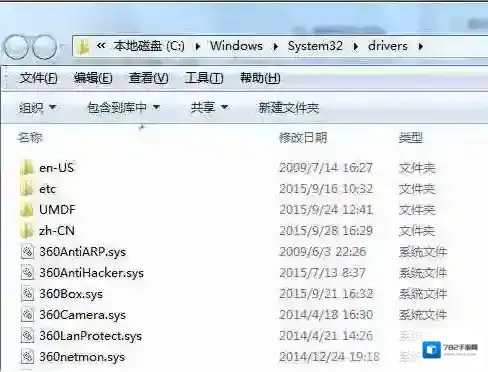The width and height of the screenshot is (488, 372).
Task: Click the 新建文件夹 button
Action: (x=289, y=108)
